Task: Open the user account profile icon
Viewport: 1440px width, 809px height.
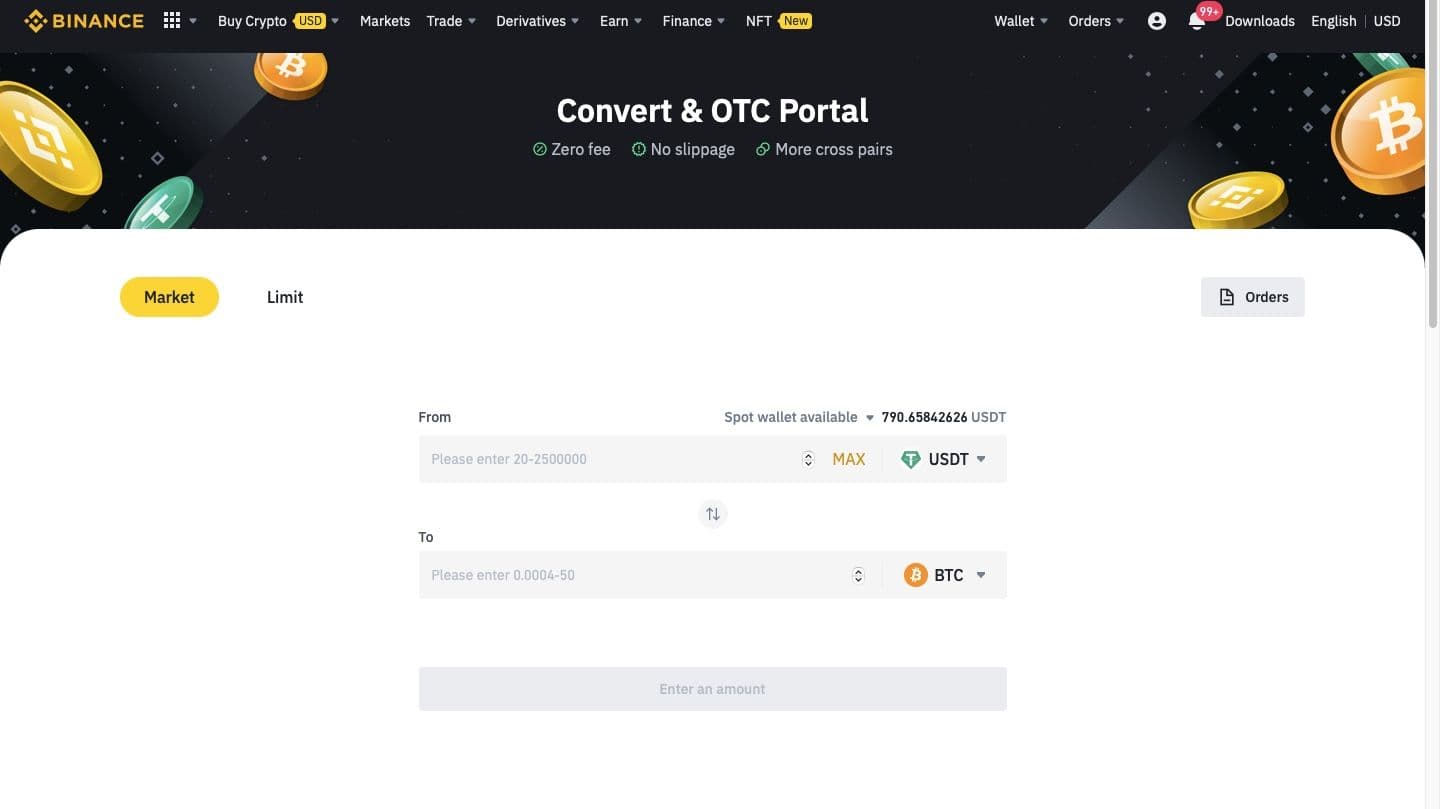Action: point(1157,21)
